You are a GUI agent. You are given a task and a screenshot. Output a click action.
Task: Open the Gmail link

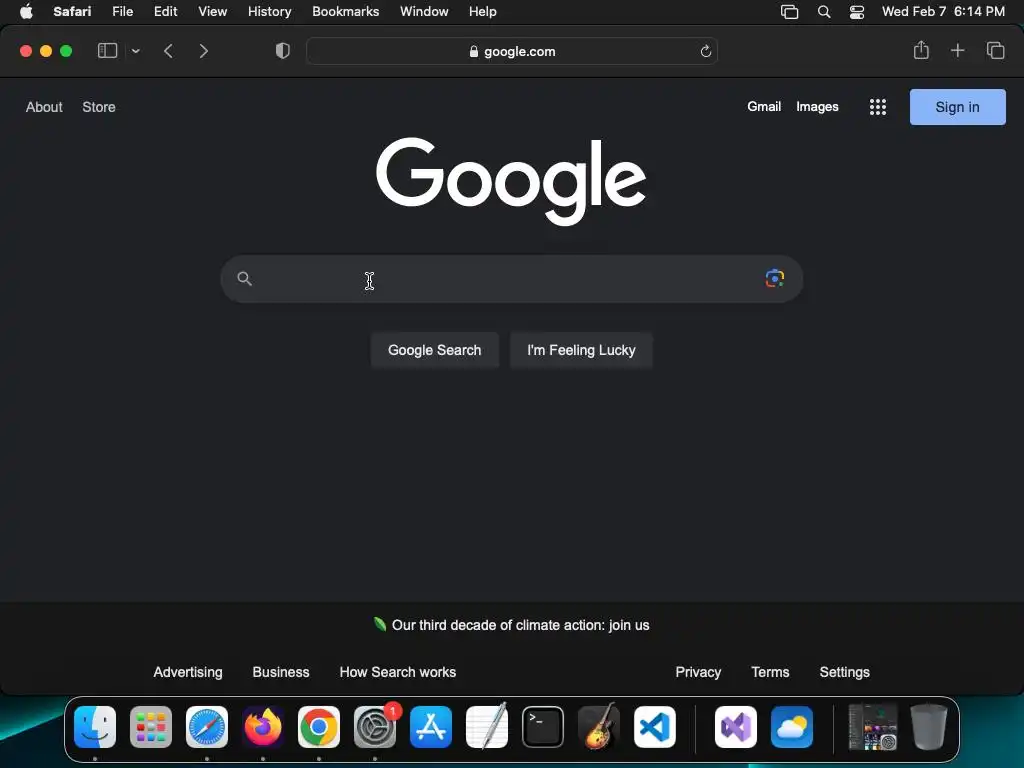tap(764, 106)
